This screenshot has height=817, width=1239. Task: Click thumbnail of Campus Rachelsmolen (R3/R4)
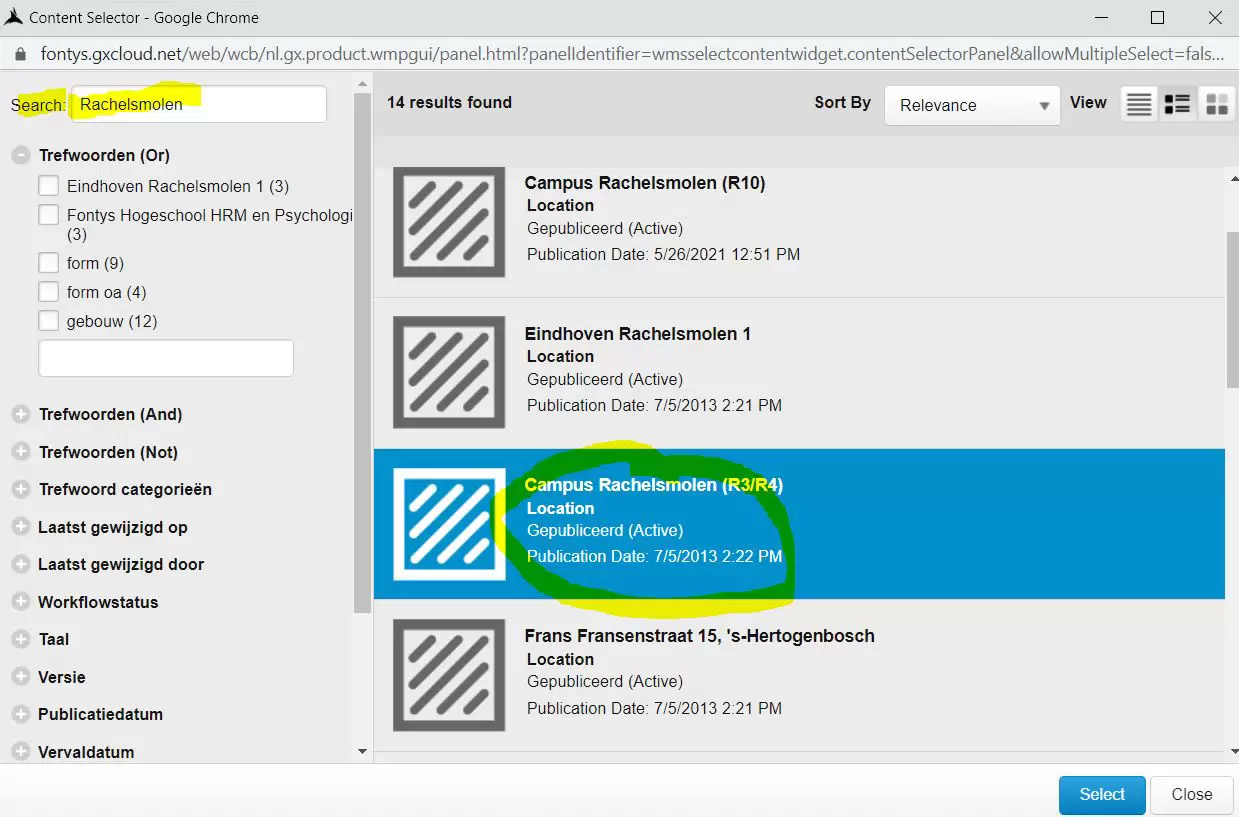(449, 524)
